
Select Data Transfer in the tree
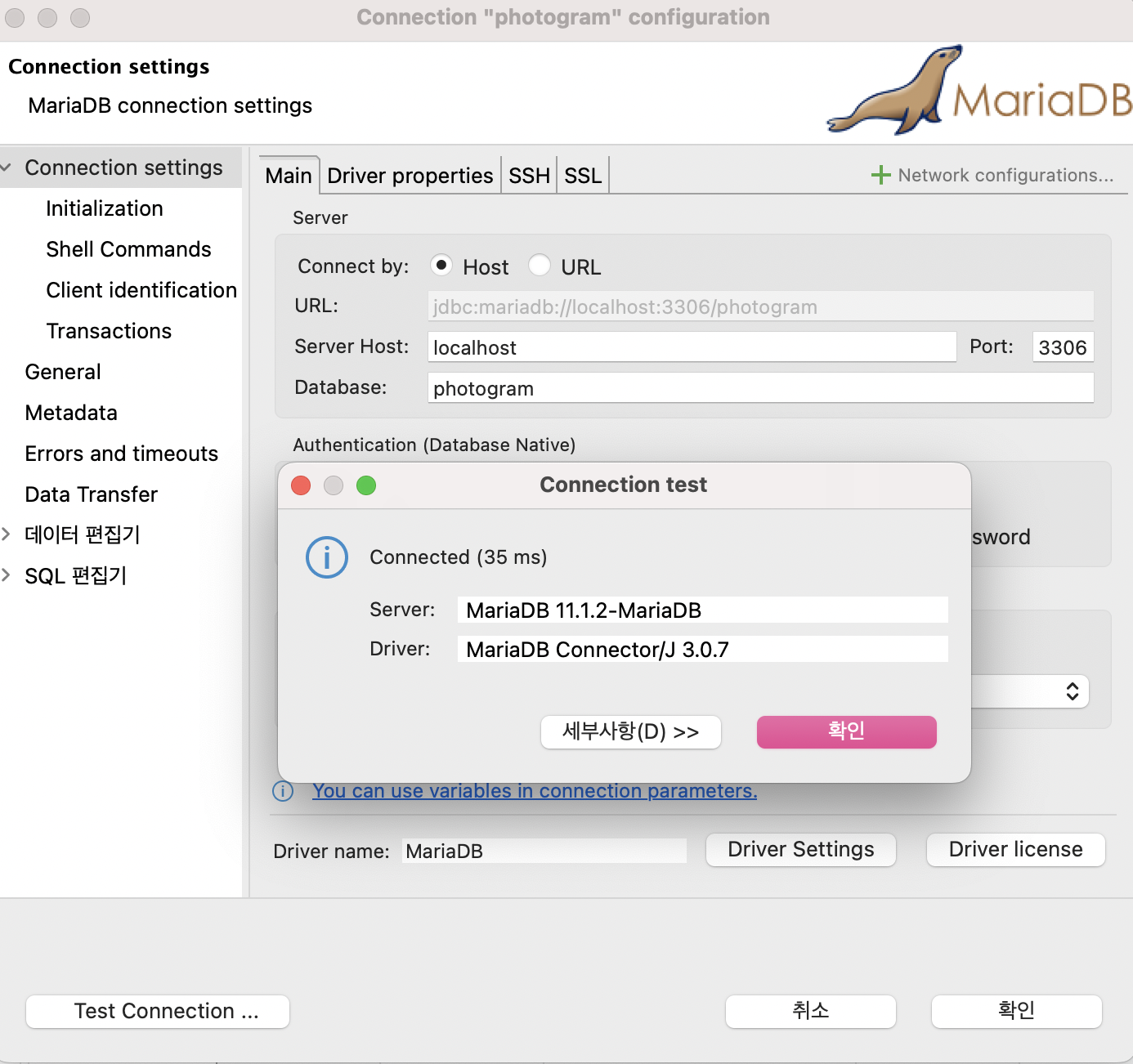click(92, 494)
